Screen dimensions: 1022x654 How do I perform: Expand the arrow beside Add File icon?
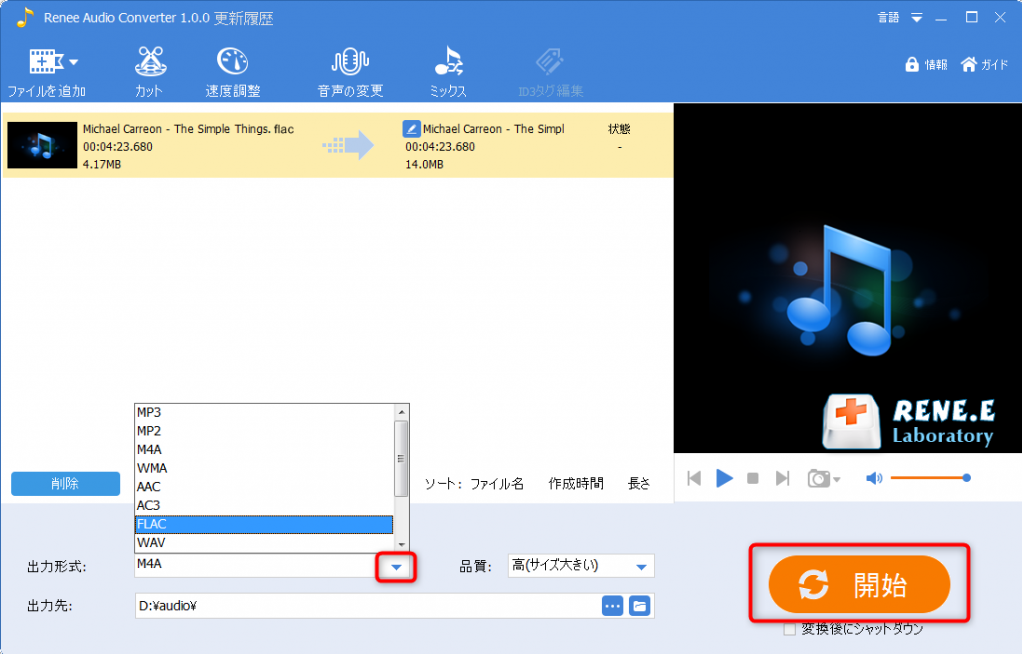coord(74,63)
